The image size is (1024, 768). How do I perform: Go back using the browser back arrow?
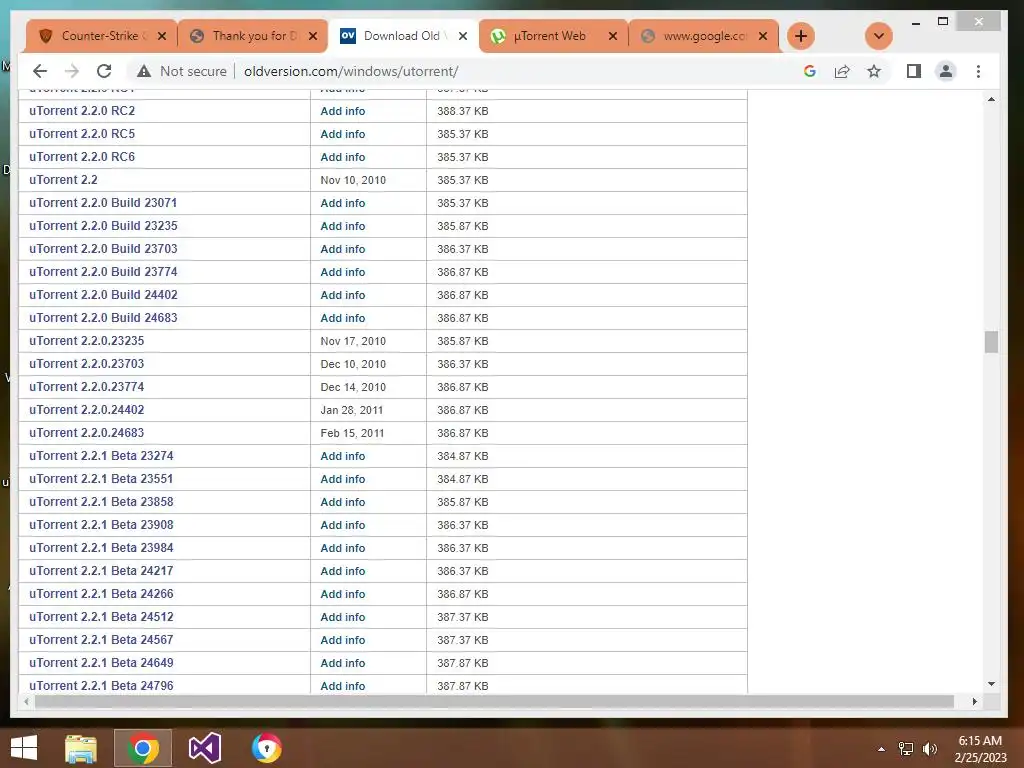pyautogui.click(x=40, y=71)
